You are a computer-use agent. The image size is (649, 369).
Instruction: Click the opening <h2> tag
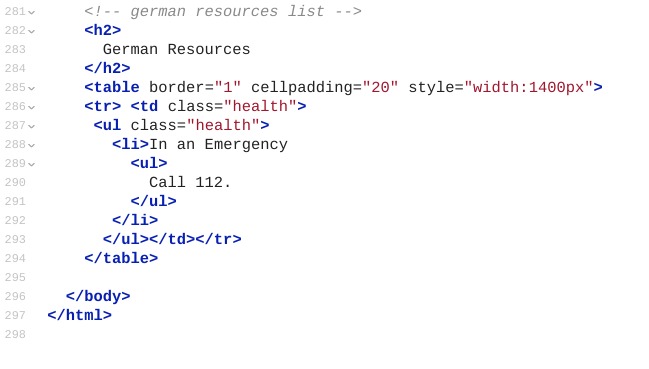tap(103, 30)
